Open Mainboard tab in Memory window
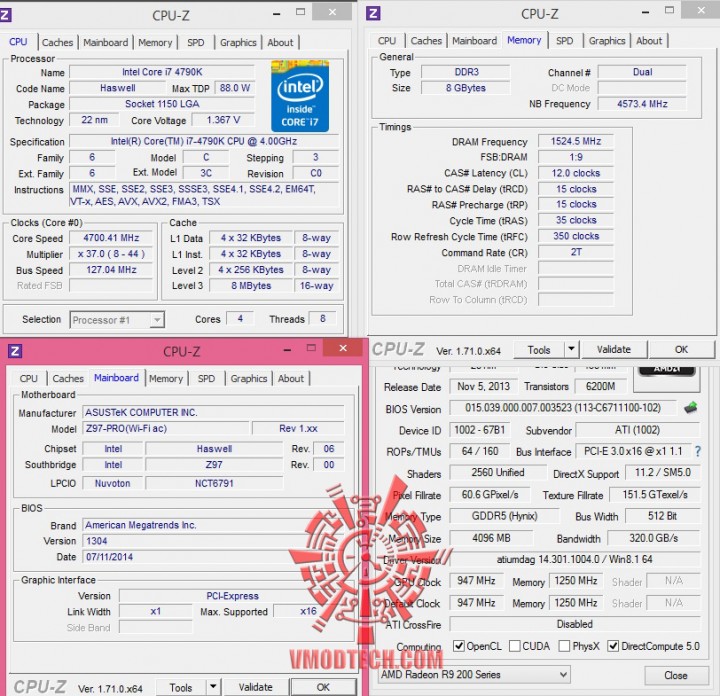This screenshot has height=696, width=720. point(474,40)
